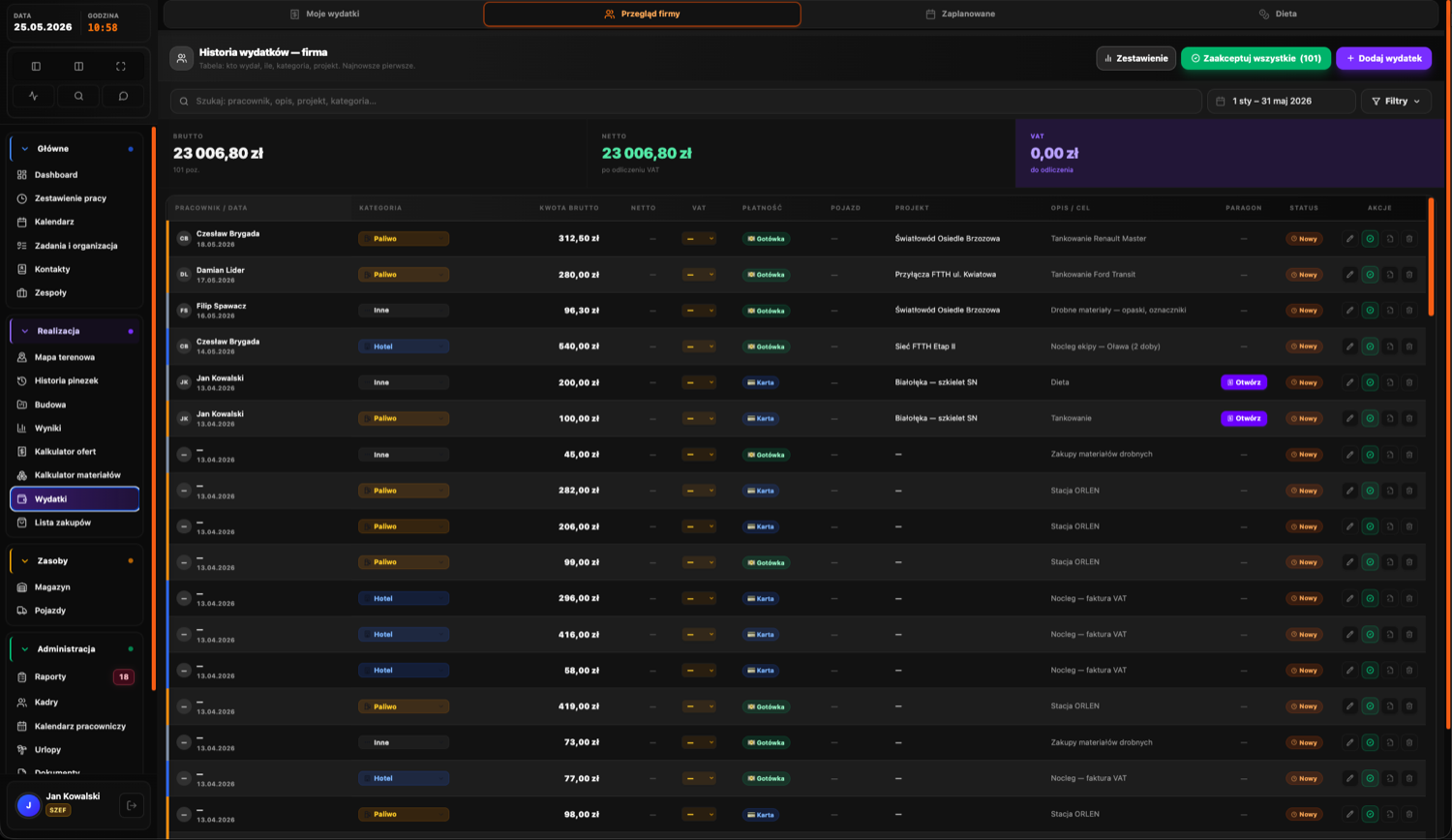Click the expense search input field
1452x840 pixels.
point(686,101)
